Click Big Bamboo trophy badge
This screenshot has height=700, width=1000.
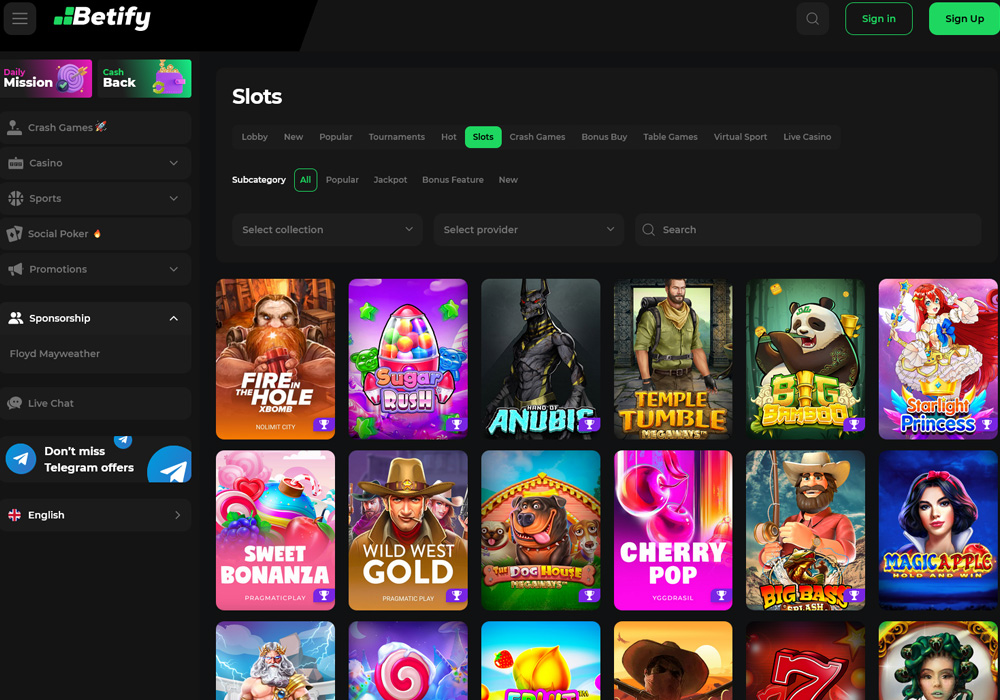(x=854, y=424)
